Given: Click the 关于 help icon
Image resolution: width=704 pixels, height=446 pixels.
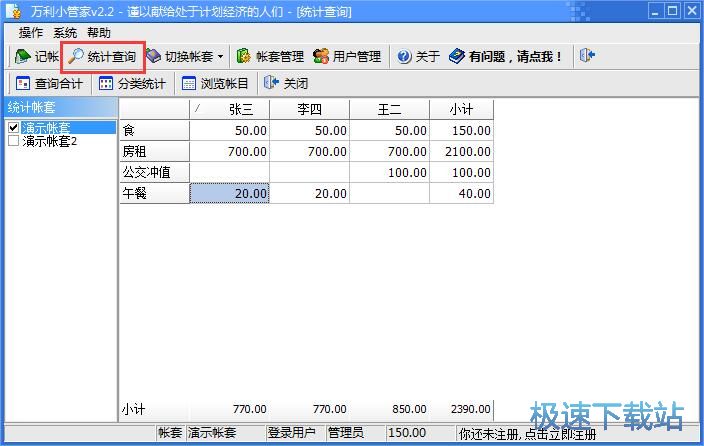Looking at the screenshot, I should [404, 57].
